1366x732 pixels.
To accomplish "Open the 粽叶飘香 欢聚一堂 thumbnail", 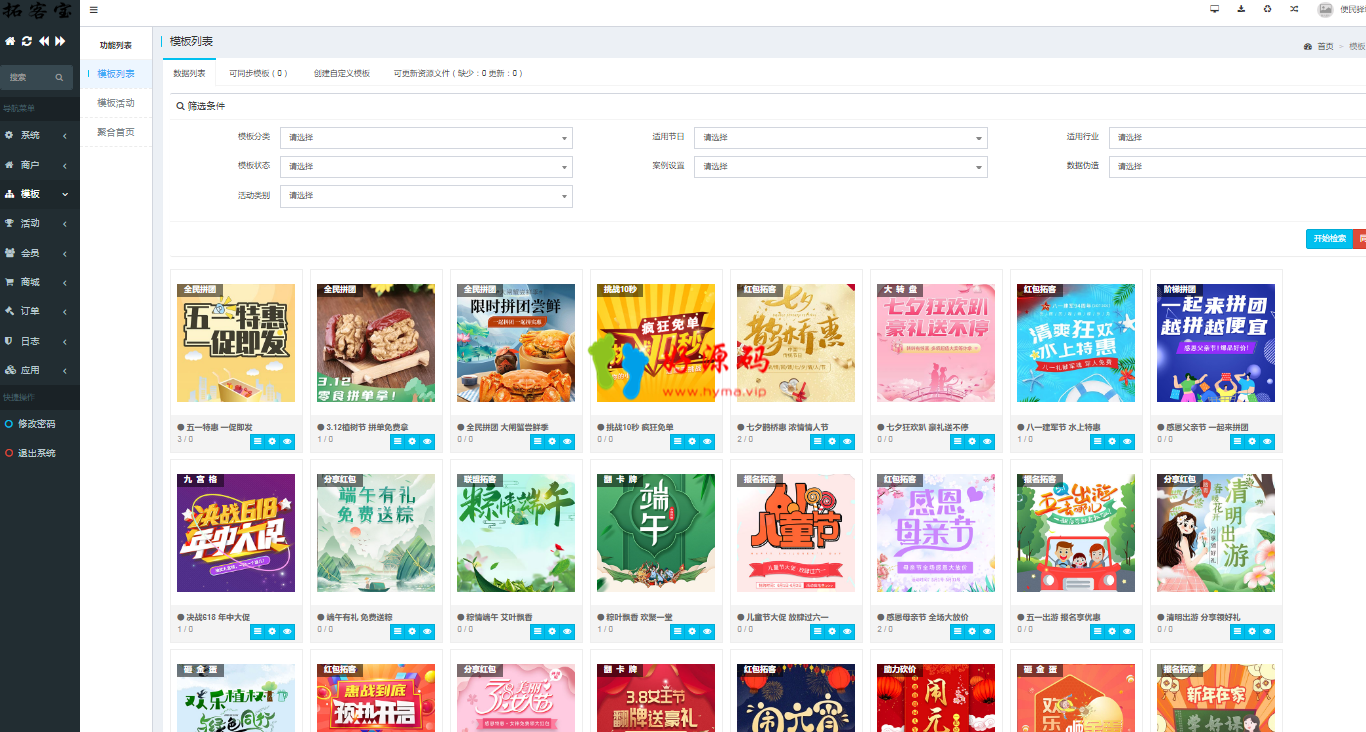I will [x=656, y=533].
